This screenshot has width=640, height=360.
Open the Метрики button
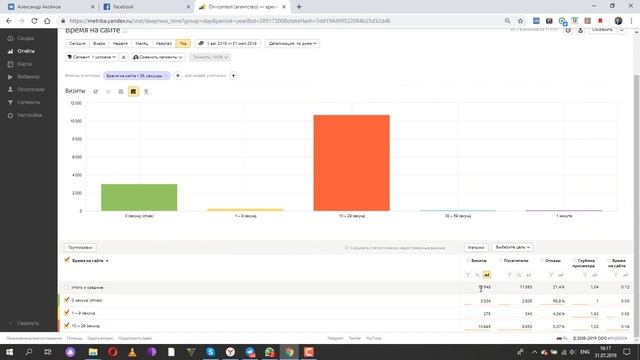pos(476,247)
